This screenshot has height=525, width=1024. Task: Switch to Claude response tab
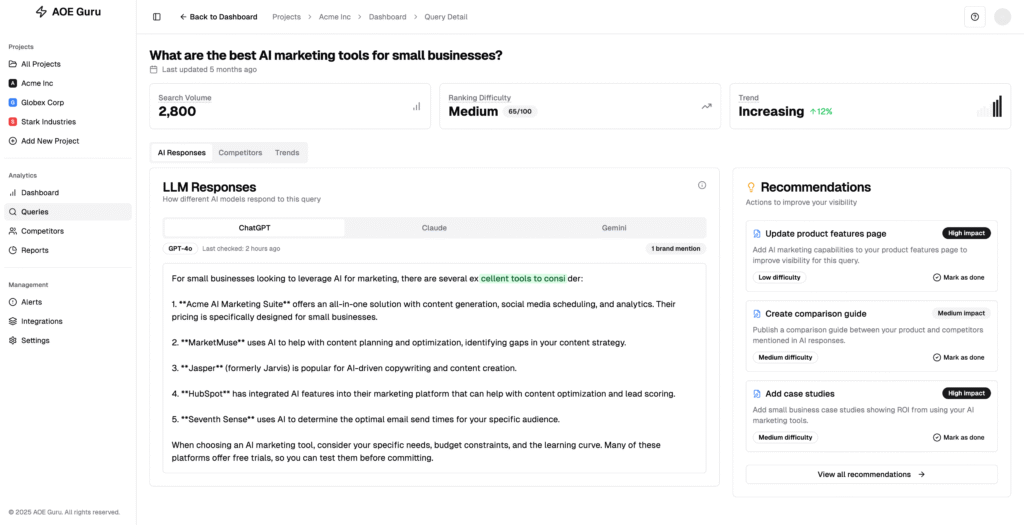pyautogui.click(x=434, y=228)
